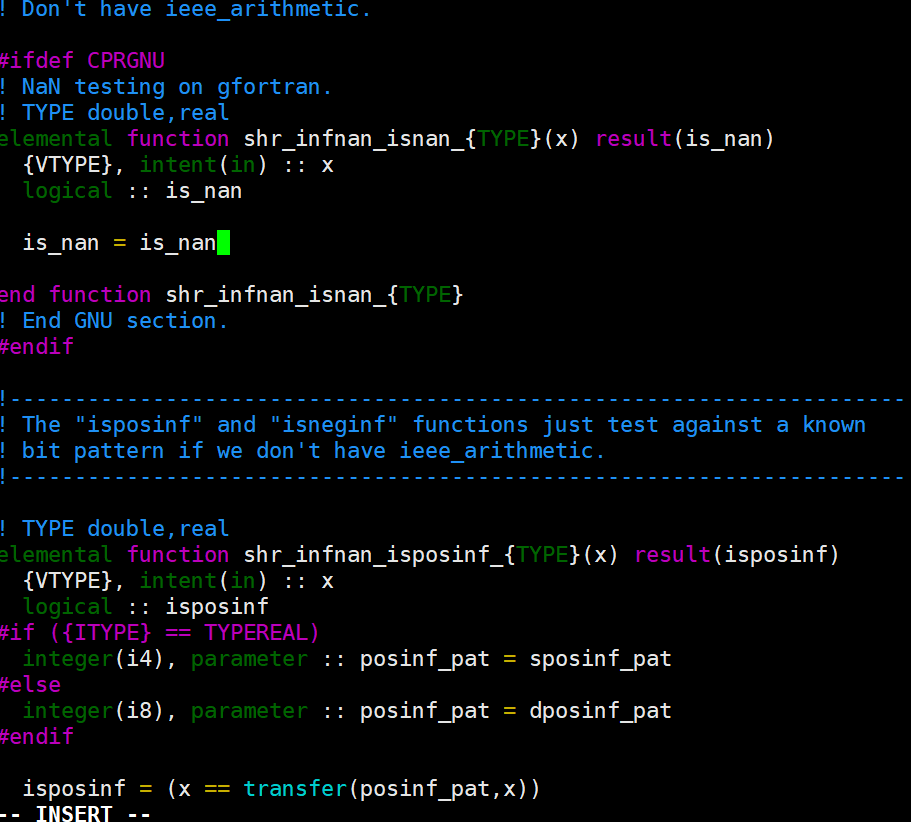Click '{VTYPE}, intent(in) :: x' under isposinf function
Image resolution: width=911 pixels, height=822 pixels.
tap(178, 581)
